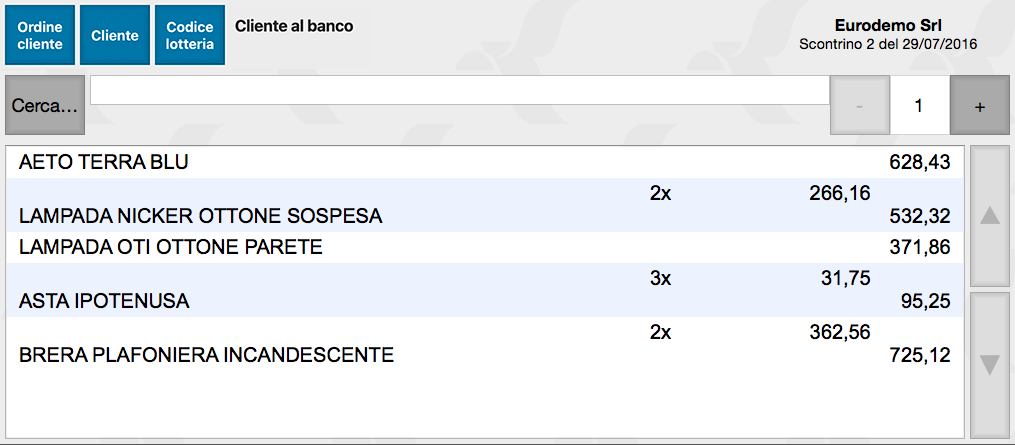Open the Cliente selection button
The image size is (1015, 445).
[115, 36]
